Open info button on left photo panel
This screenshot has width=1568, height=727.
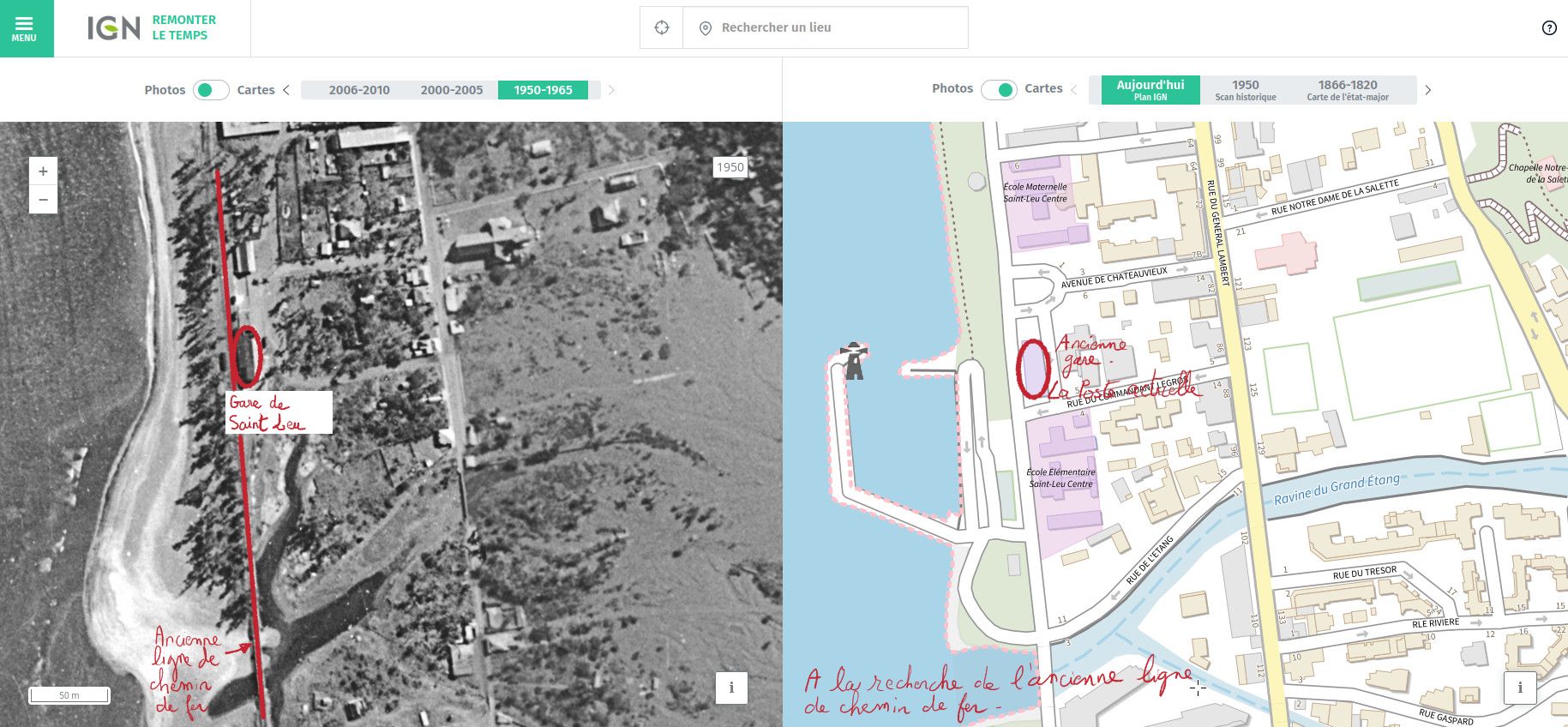pyautogui.click(x=730, y=688)
